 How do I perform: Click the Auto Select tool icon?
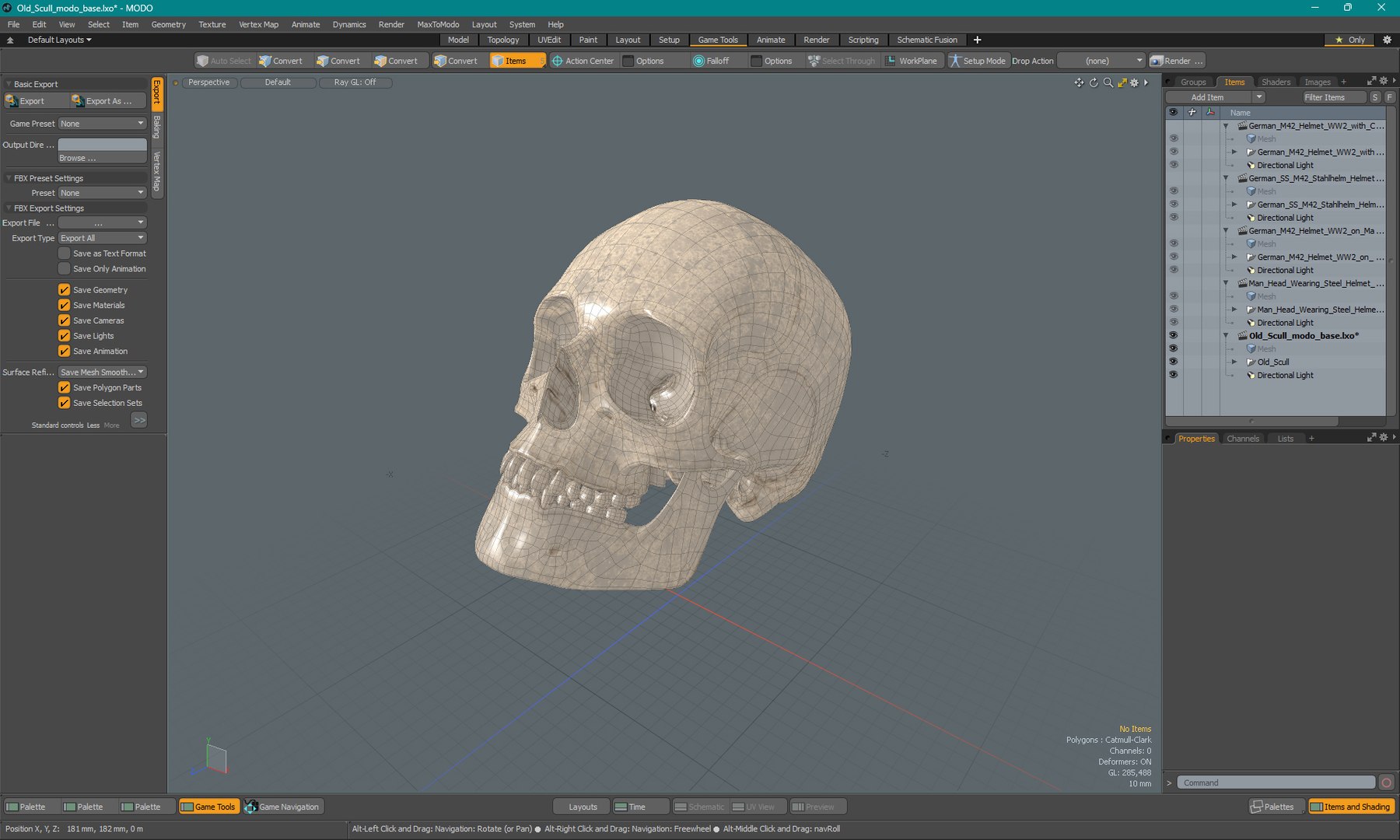[x=202, y=61]
